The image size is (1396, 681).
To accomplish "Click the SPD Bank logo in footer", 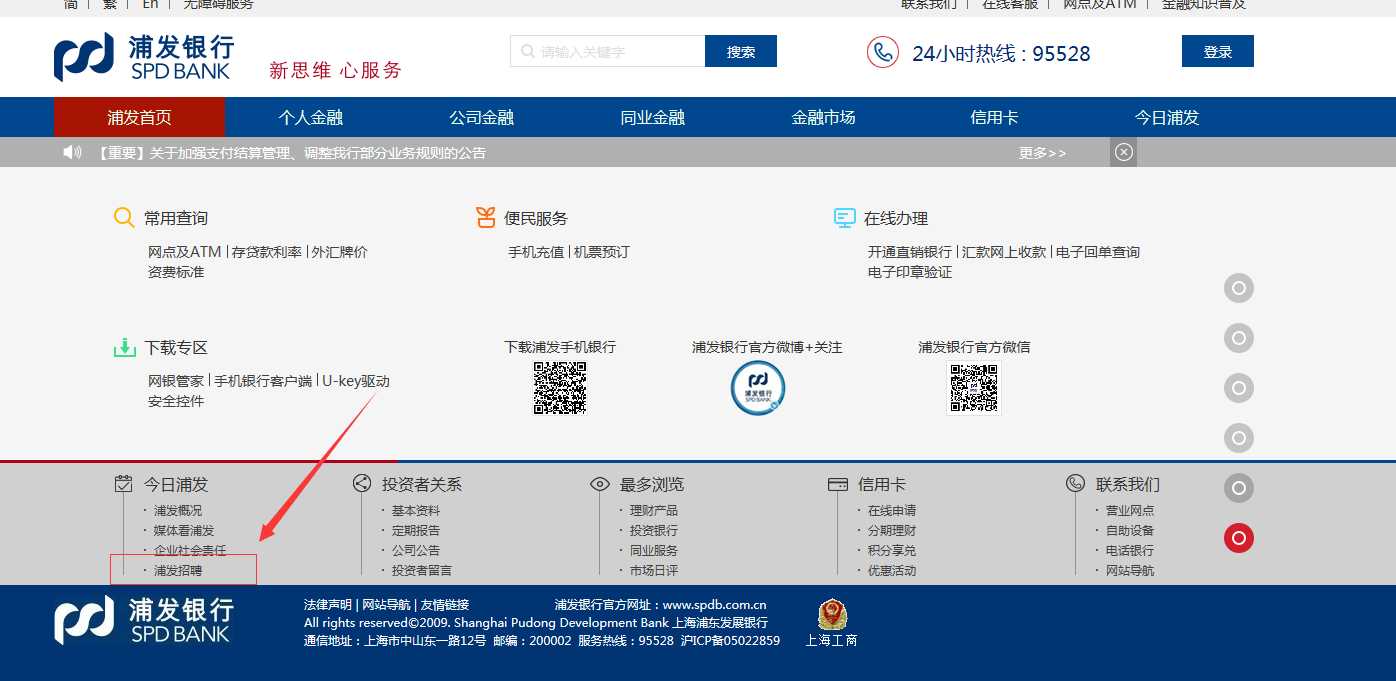I will click(144, 621).
